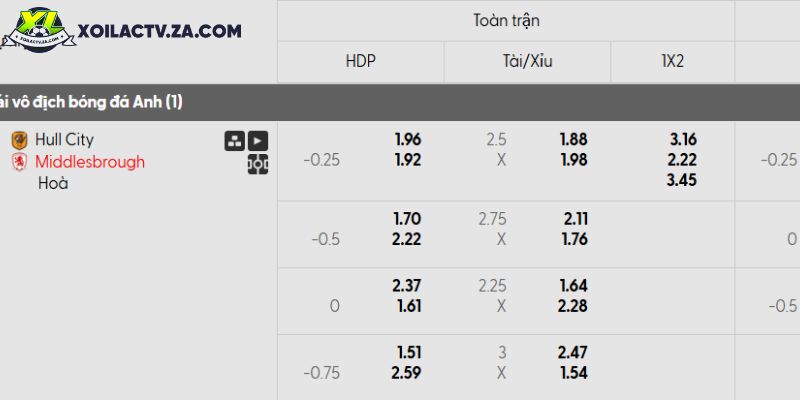Select the HDP column header
800x400 pixels.
[x=361, y=62]
